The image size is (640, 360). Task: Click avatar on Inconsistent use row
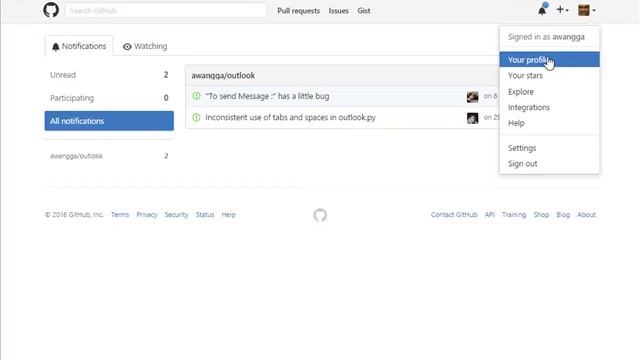point(472,118)
